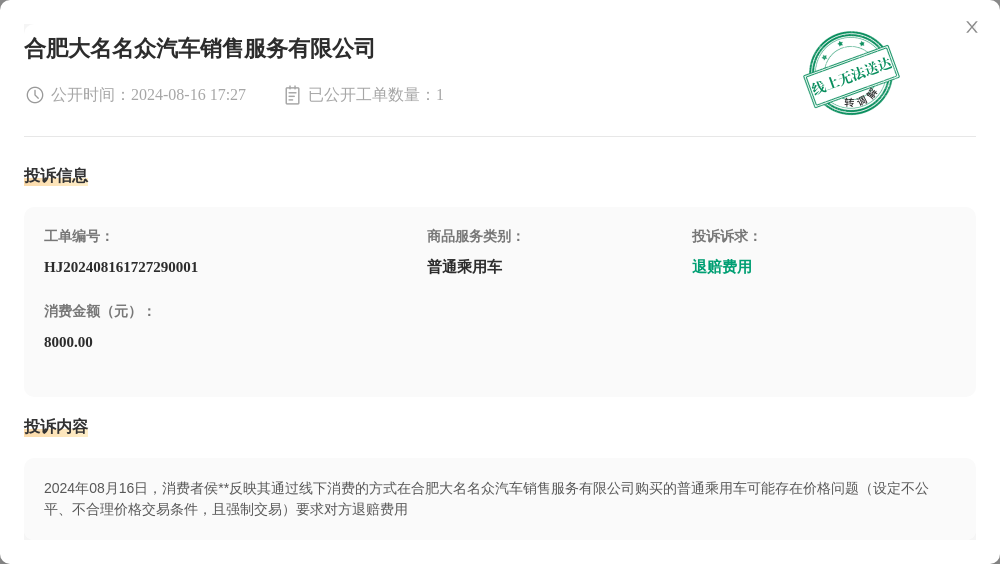Select work order number HJ202408161727290001
The image size is (1000, 564).
click(x=121, y=267)
